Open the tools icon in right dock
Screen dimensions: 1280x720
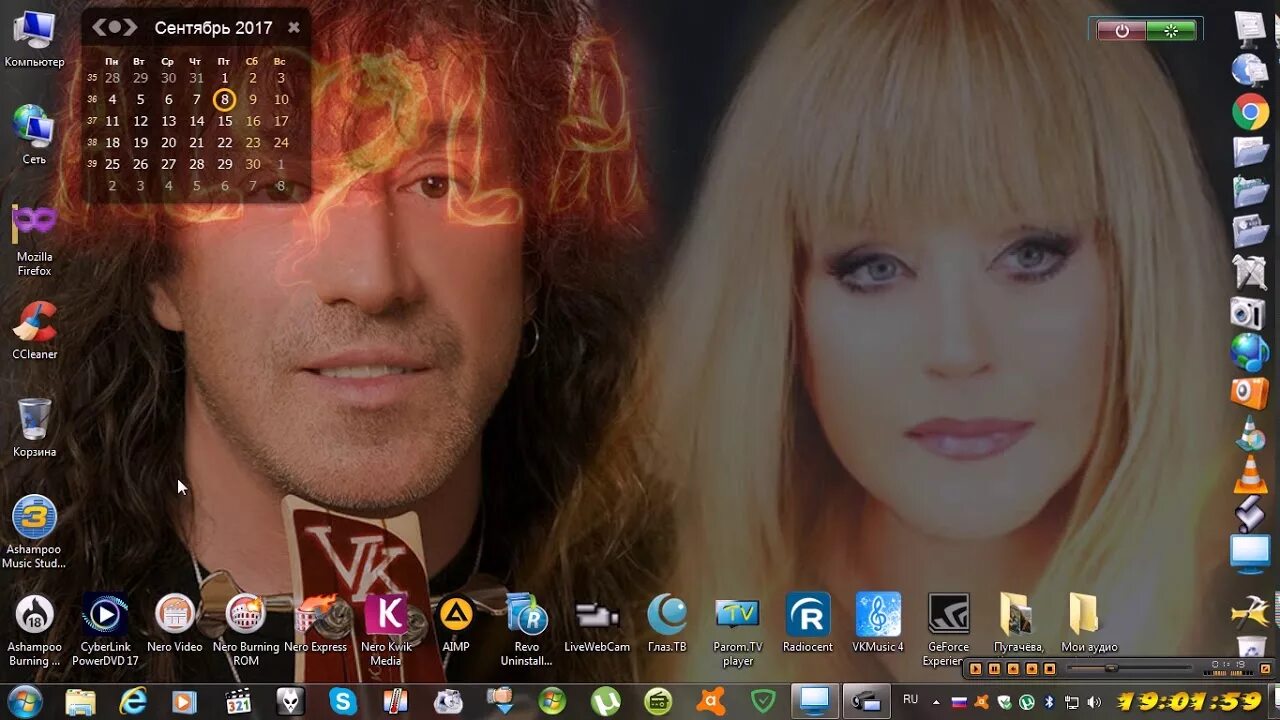click(x=1250, y=612)
